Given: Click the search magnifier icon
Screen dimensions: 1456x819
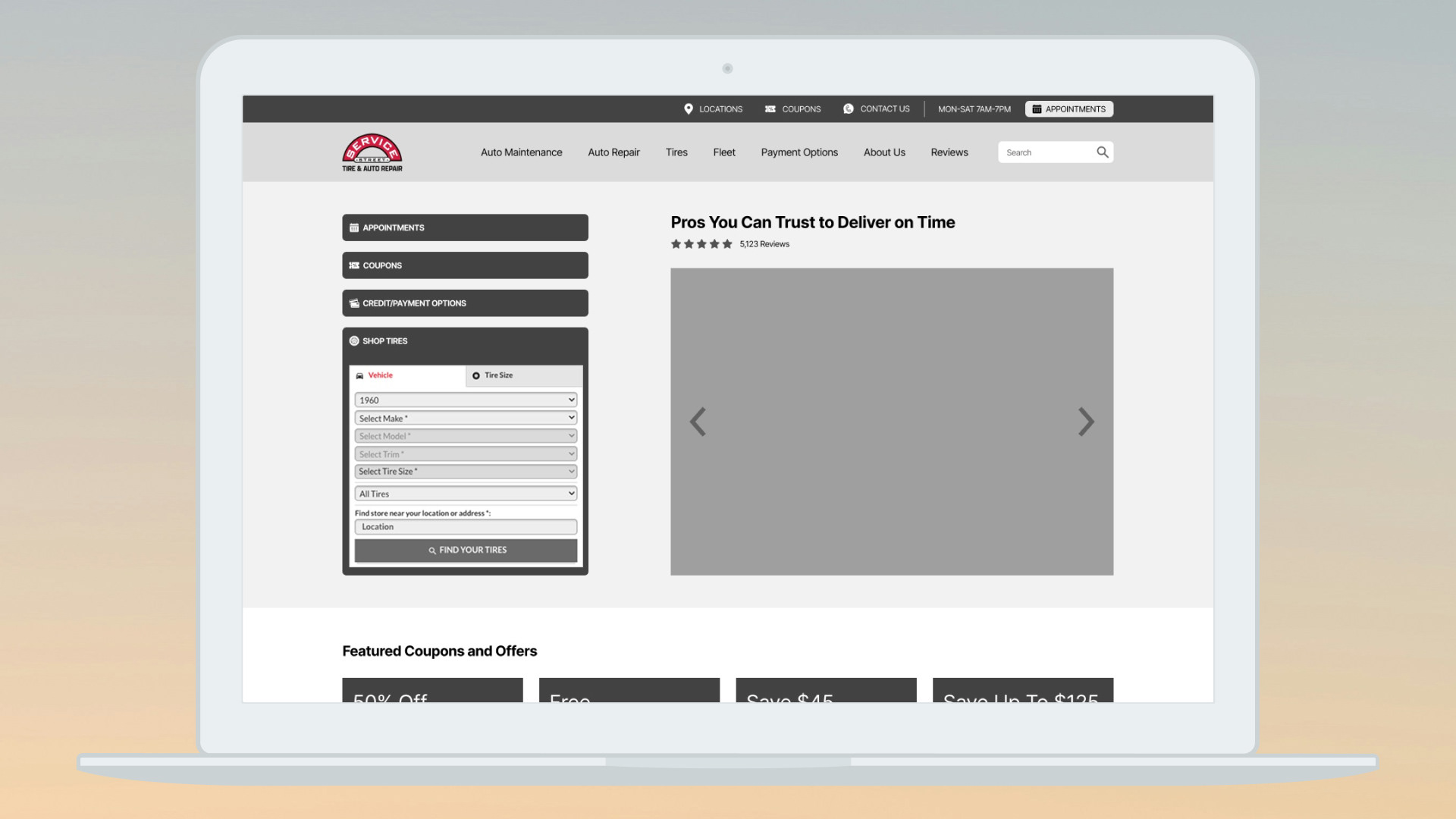Looking at the screenshot, I should (x=1102, y=152).
